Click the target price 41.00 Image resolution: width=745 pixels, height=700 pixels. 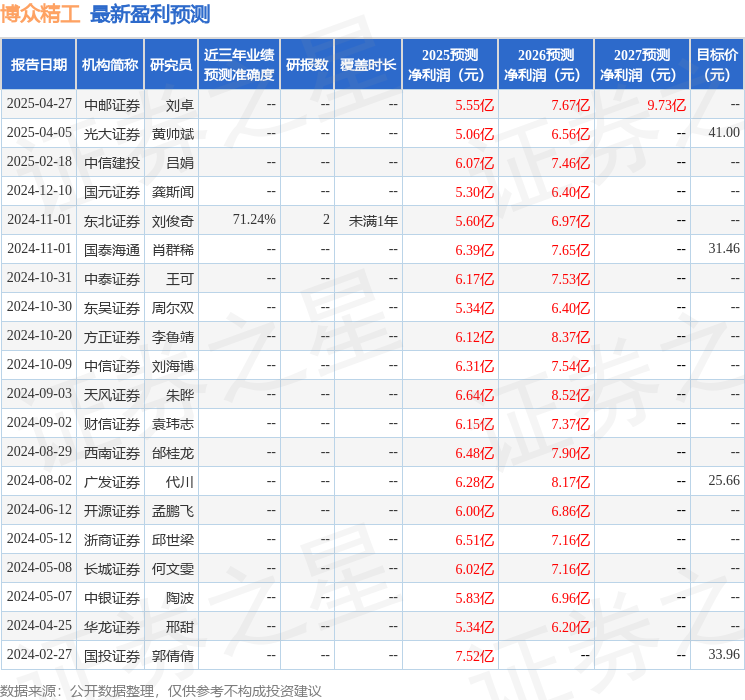coord(724,133)
